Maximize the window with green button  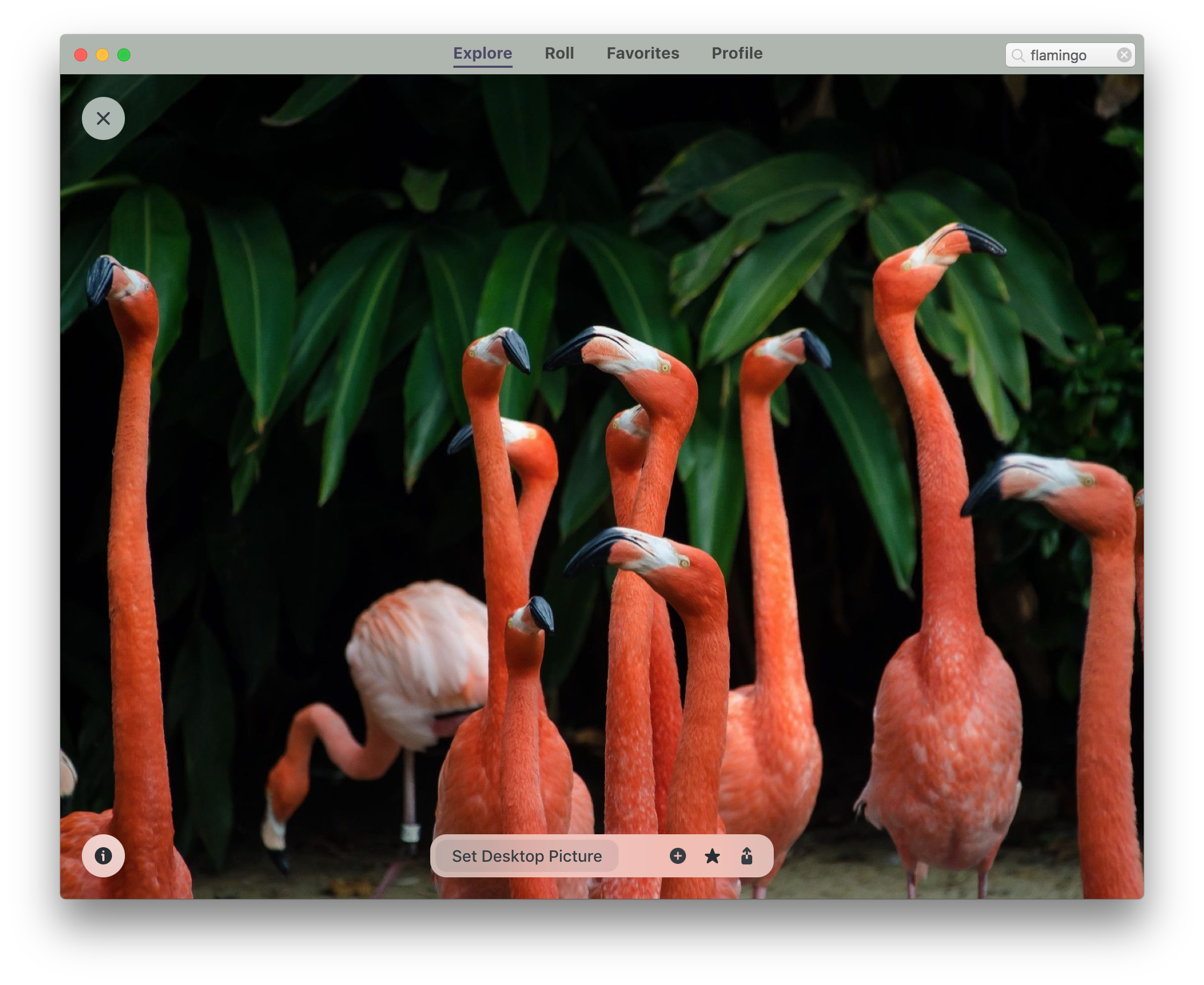point(124,55)
